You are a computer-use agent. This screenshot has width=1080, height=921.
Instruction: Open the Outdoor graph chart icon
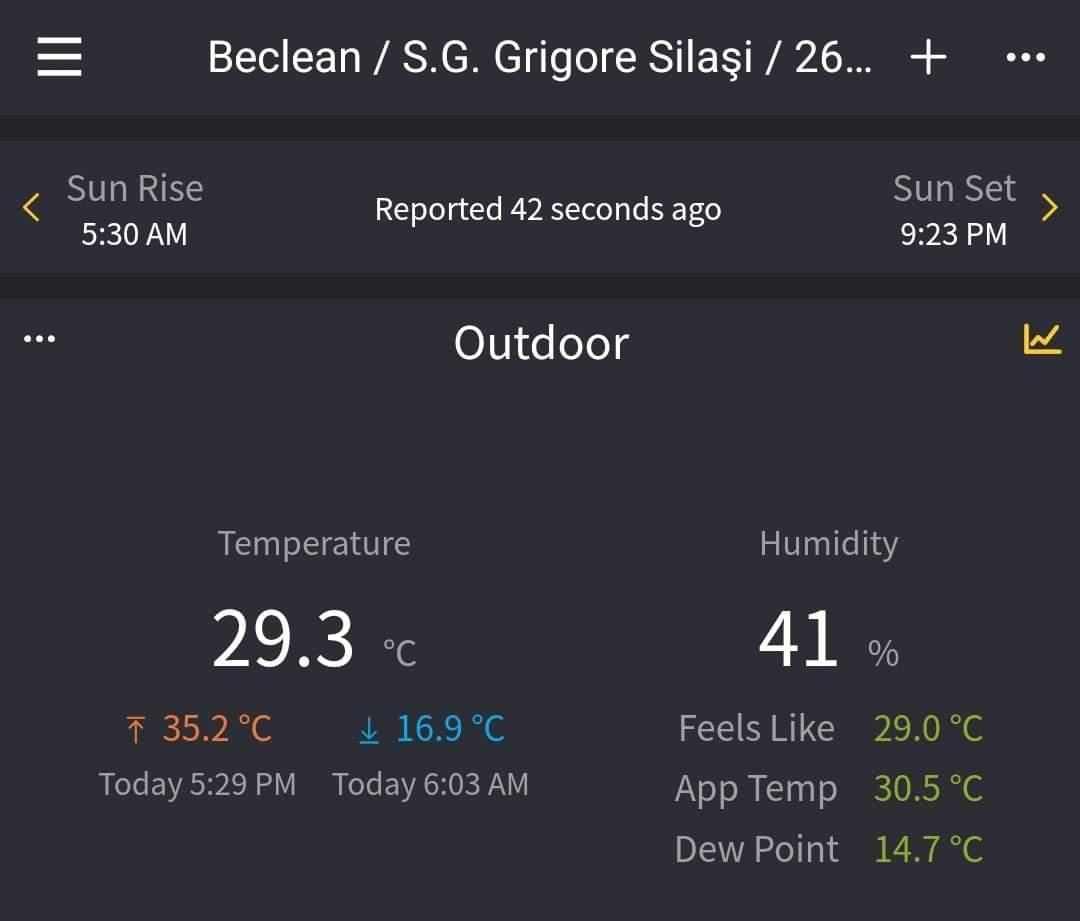(x=1042, y=339)
